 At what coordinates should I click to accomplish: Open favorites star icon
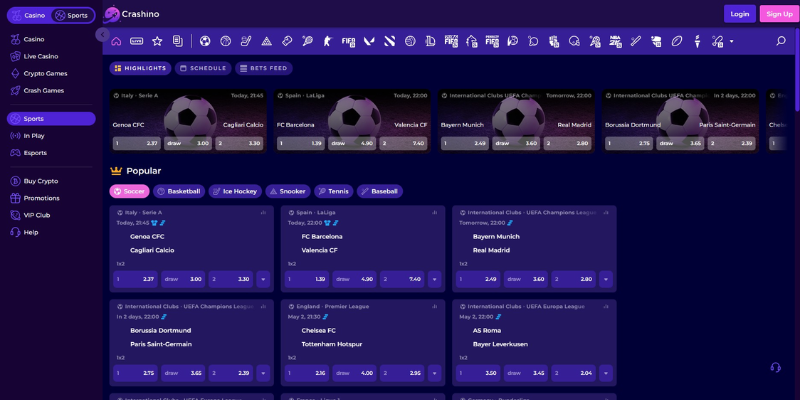[x=157, y=41]
